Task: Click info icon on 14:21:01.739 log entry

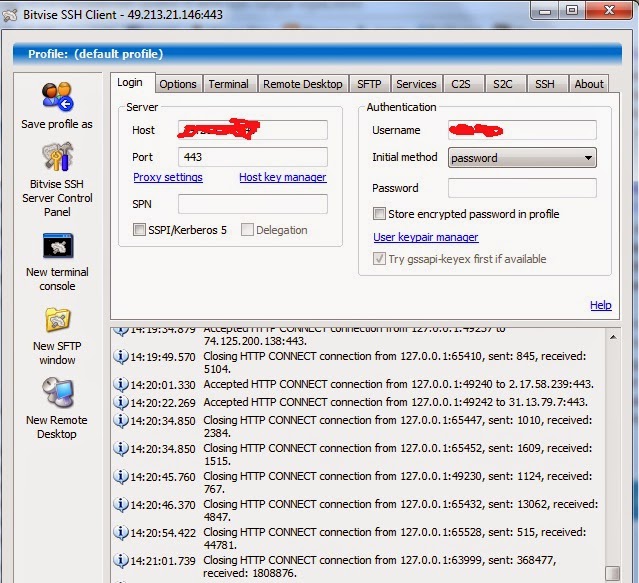Action: coord(121,561)
